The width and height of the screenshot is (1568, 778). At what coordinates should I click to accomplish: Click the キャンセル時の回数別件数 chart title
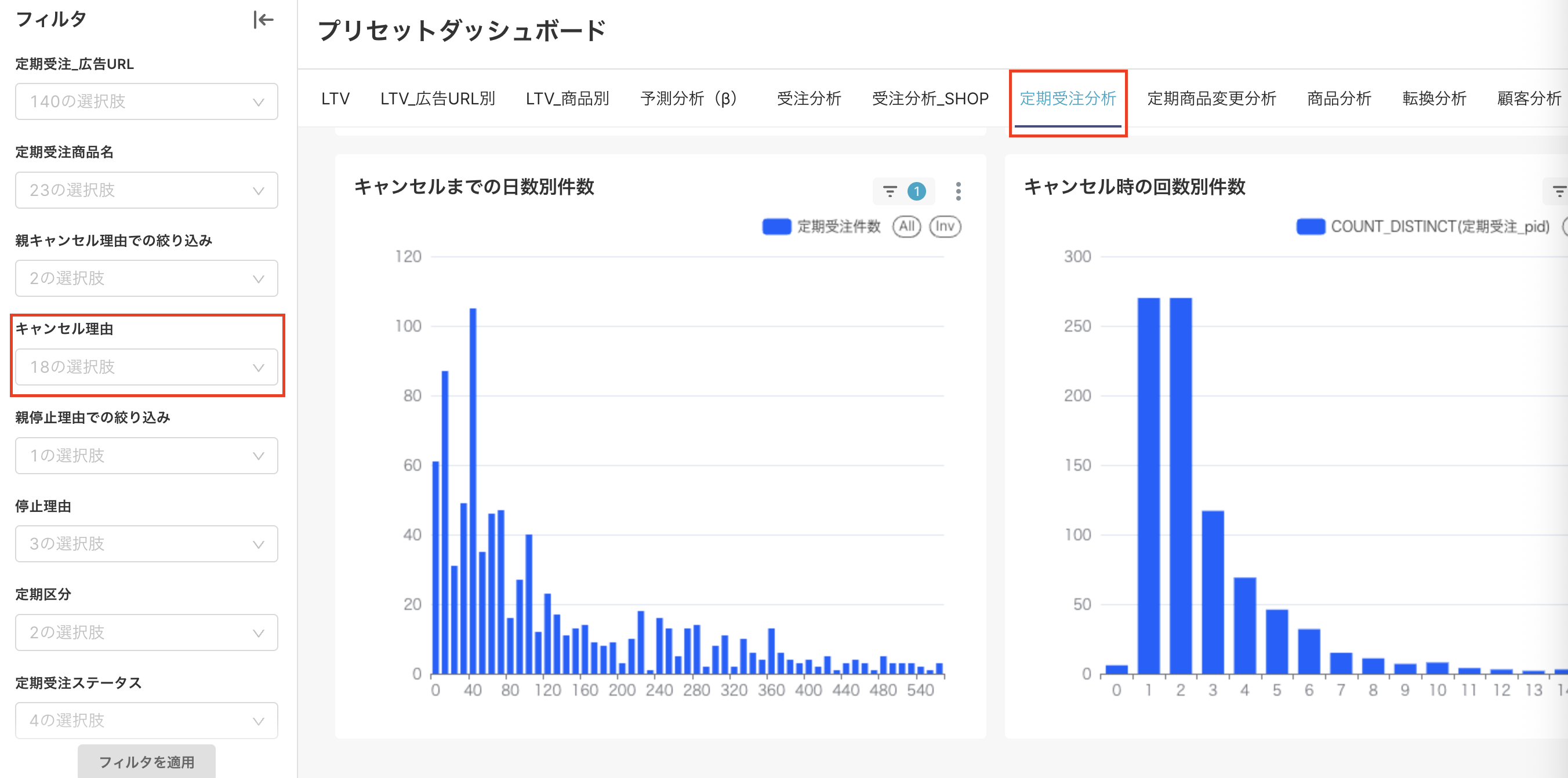[x=1135, y=187]
